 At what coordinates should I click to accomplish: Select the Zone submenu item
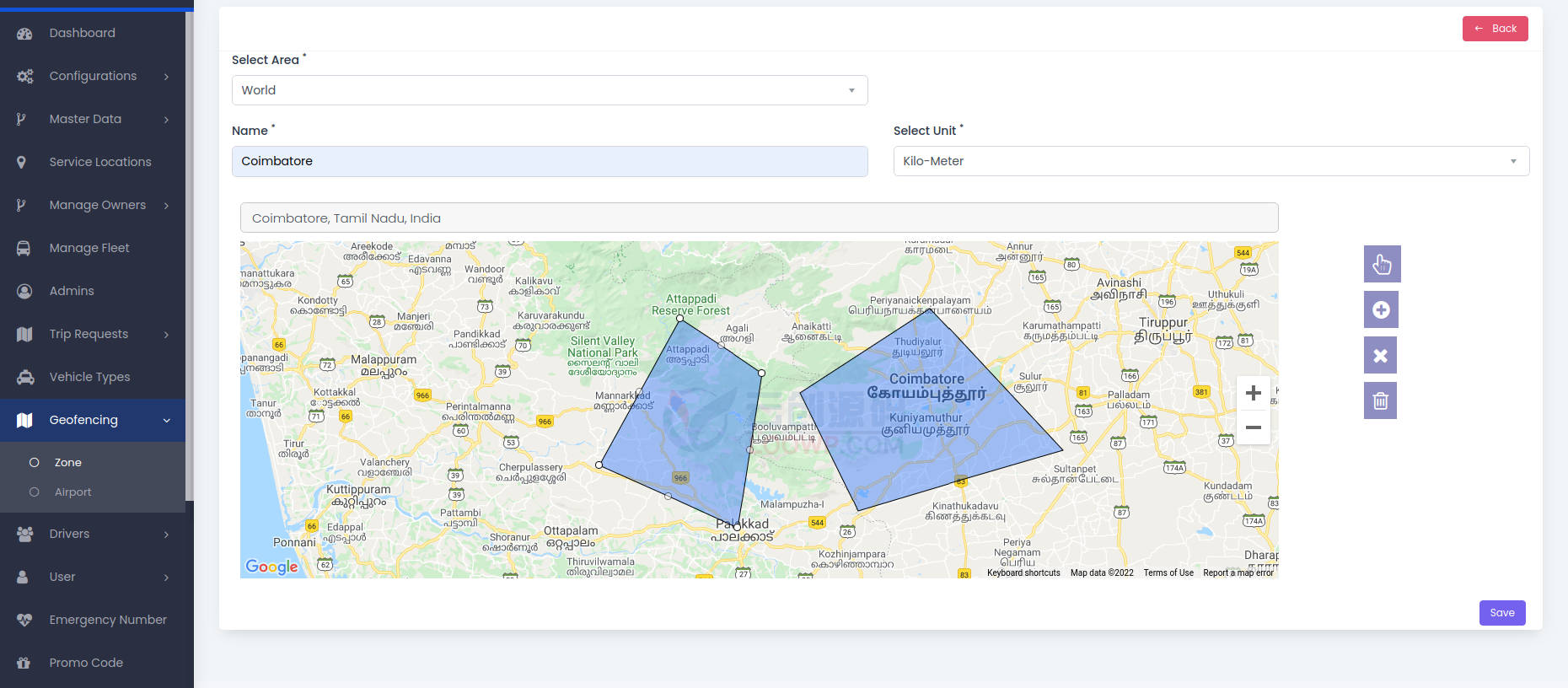(67, 462)
